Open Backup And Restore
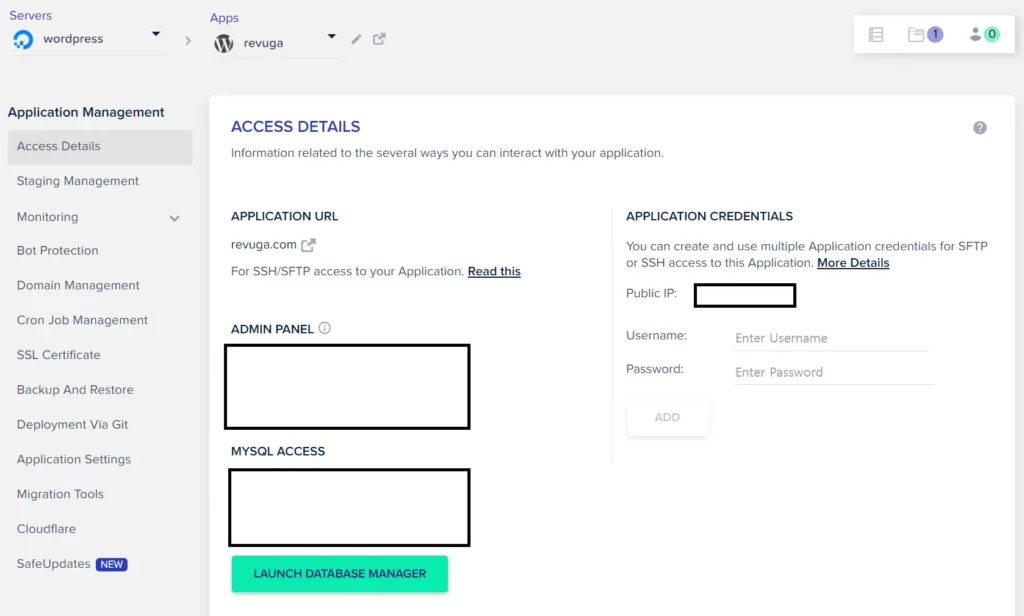This screenshot has height=616, width=1024. point(75,390)
